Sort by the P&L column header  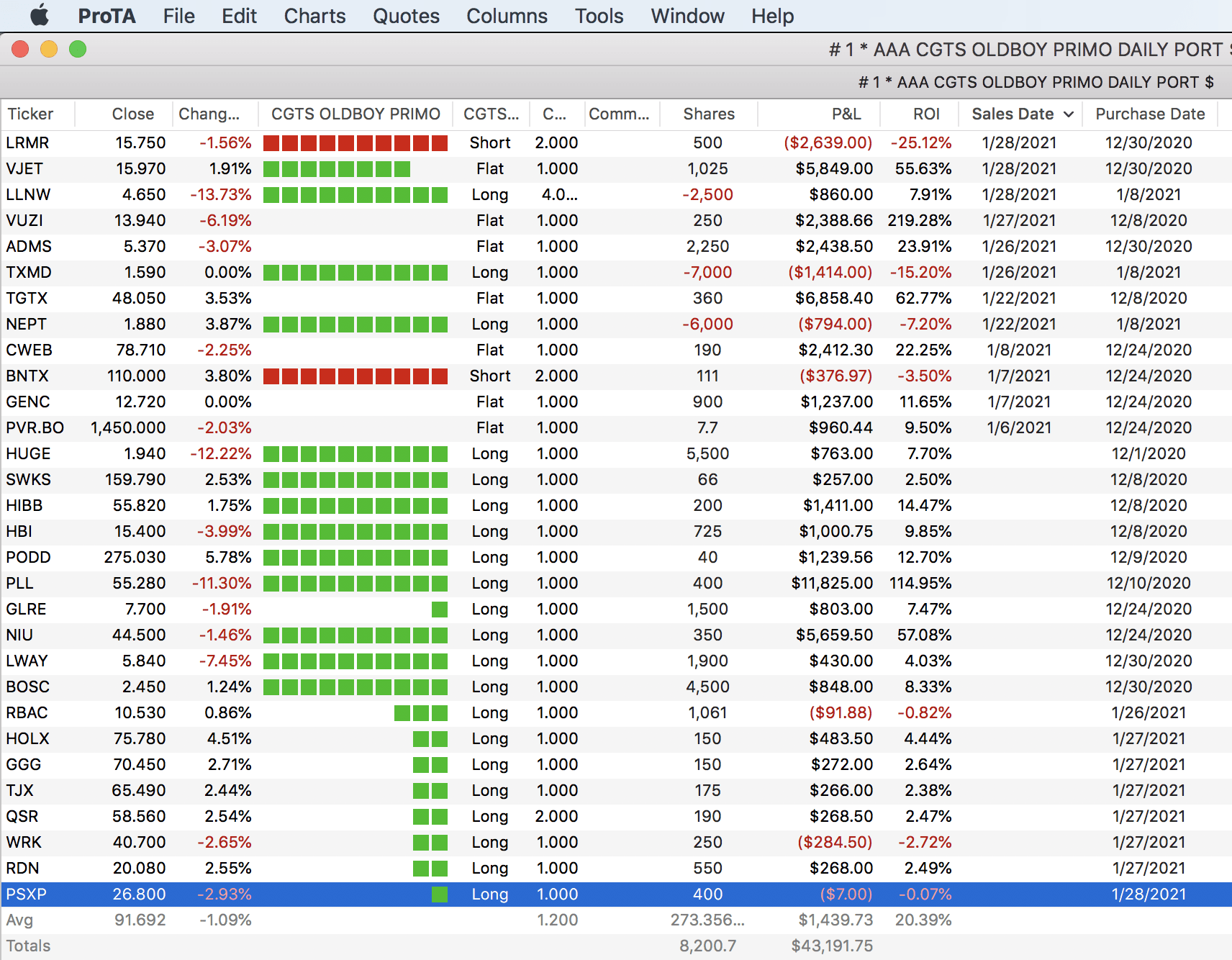846,114
